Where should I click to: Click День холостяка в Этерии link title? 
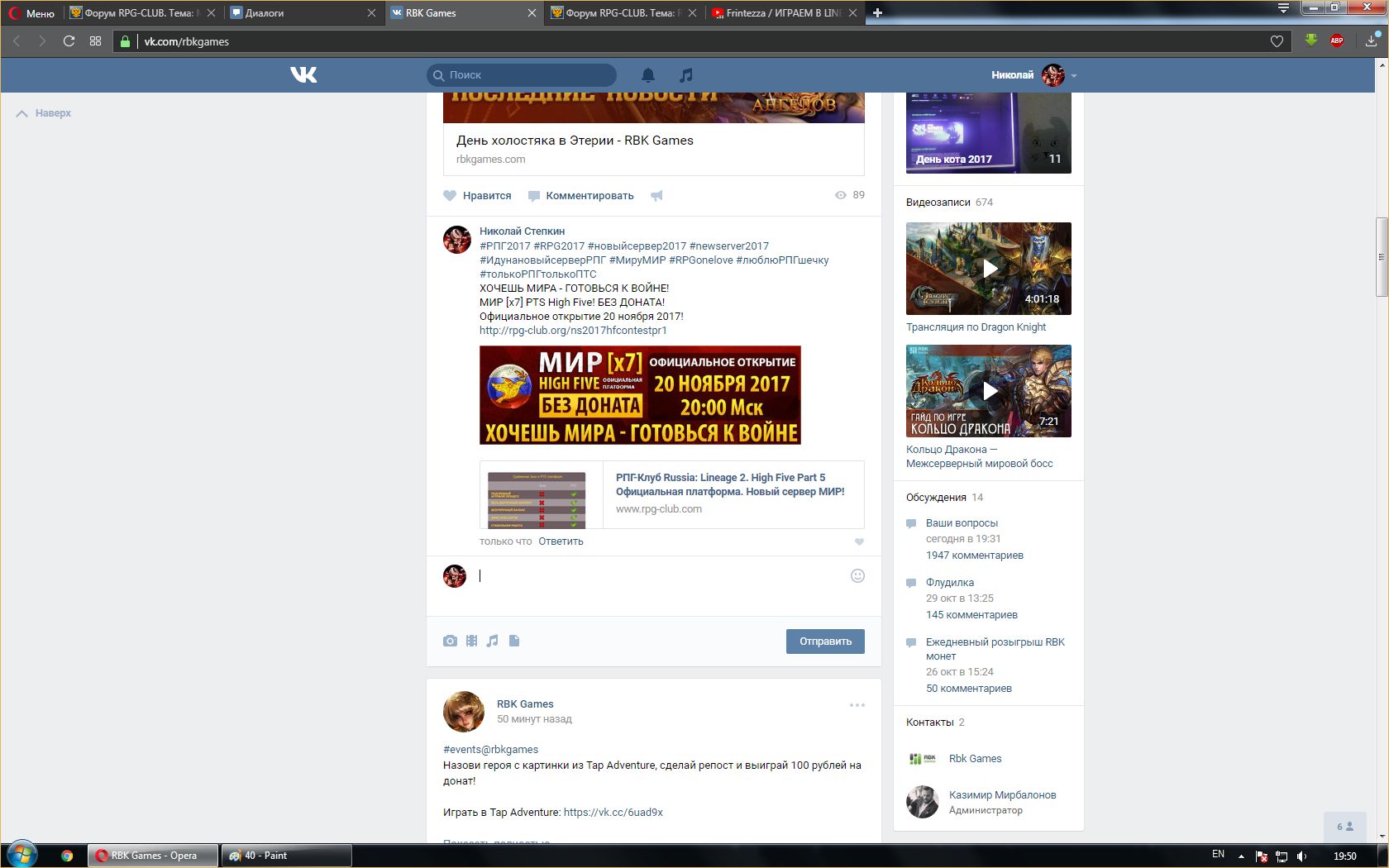click(x=575, y=141)
